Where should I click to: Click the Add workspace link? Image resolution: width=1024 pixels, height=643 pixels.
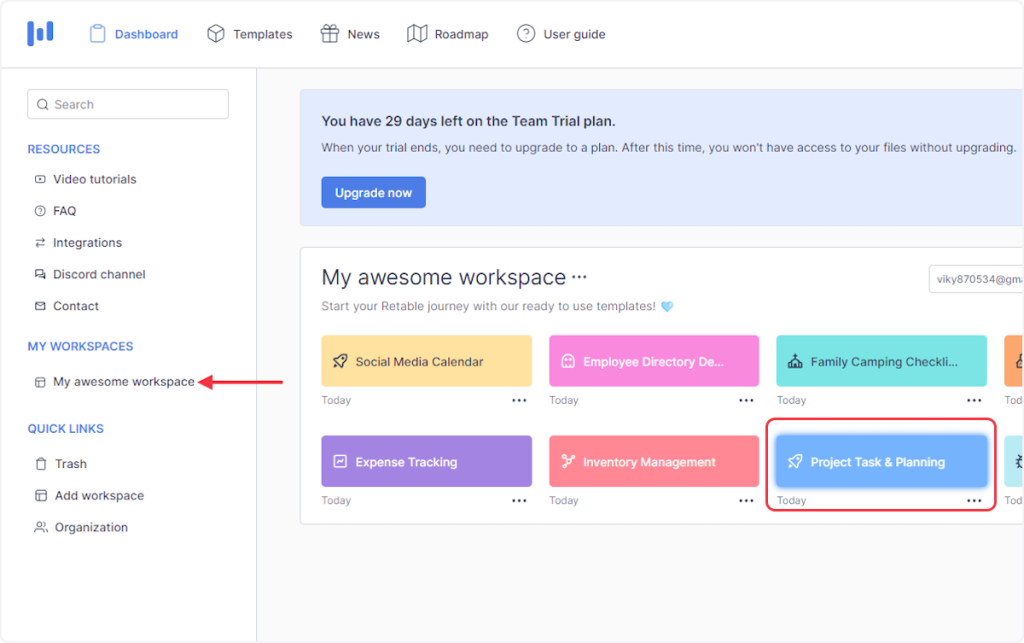point(99,496)
